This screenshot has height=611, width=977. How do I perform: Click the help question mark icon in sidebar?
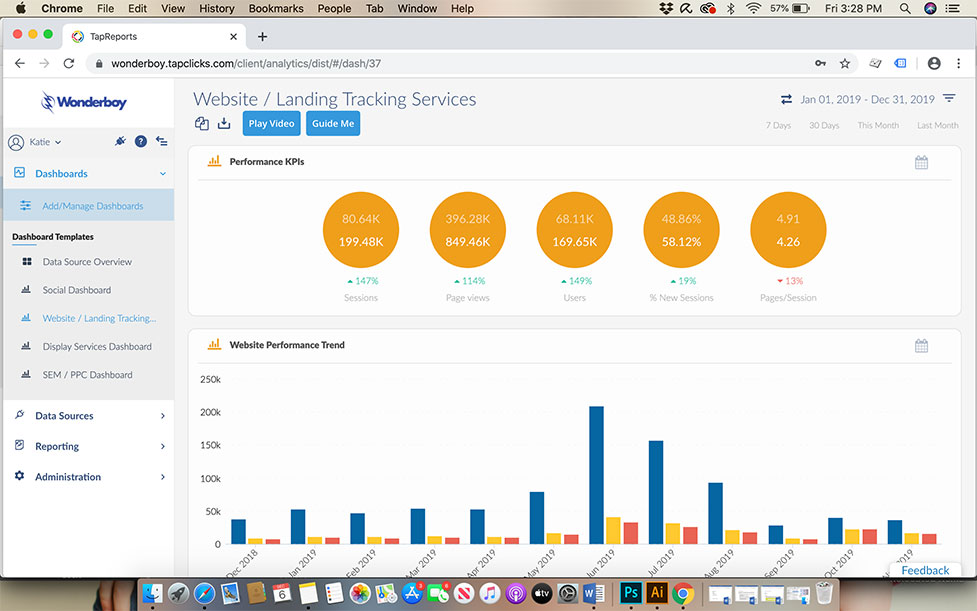pyautogui.click(x=140, y=141)
